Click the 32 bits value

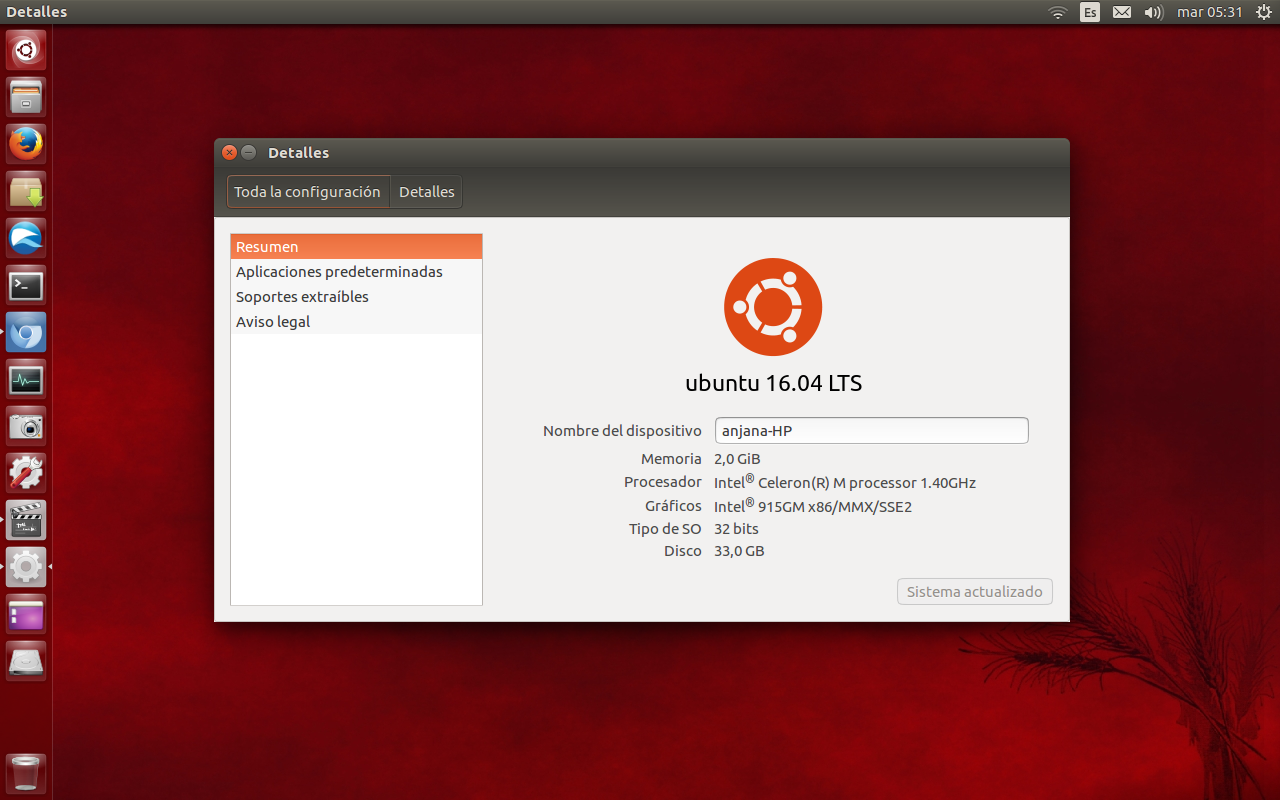pos(736,529)
